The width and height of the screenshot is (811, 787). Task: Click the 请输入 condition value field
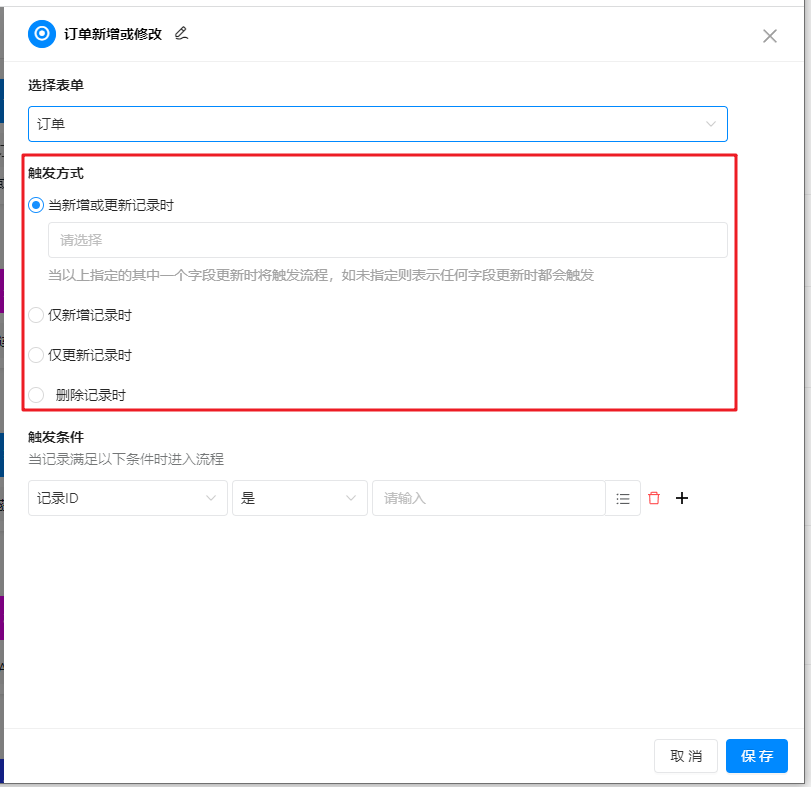488,498
